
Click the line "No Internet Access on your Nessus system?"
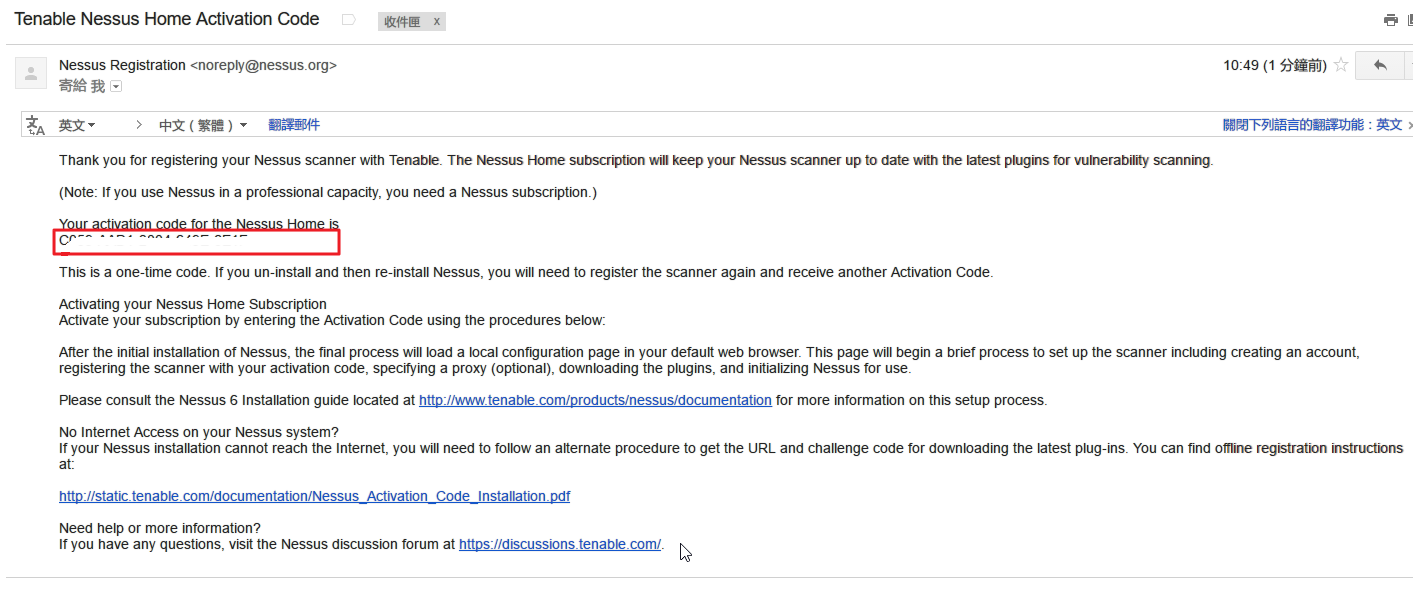click(x=199, y=432)
